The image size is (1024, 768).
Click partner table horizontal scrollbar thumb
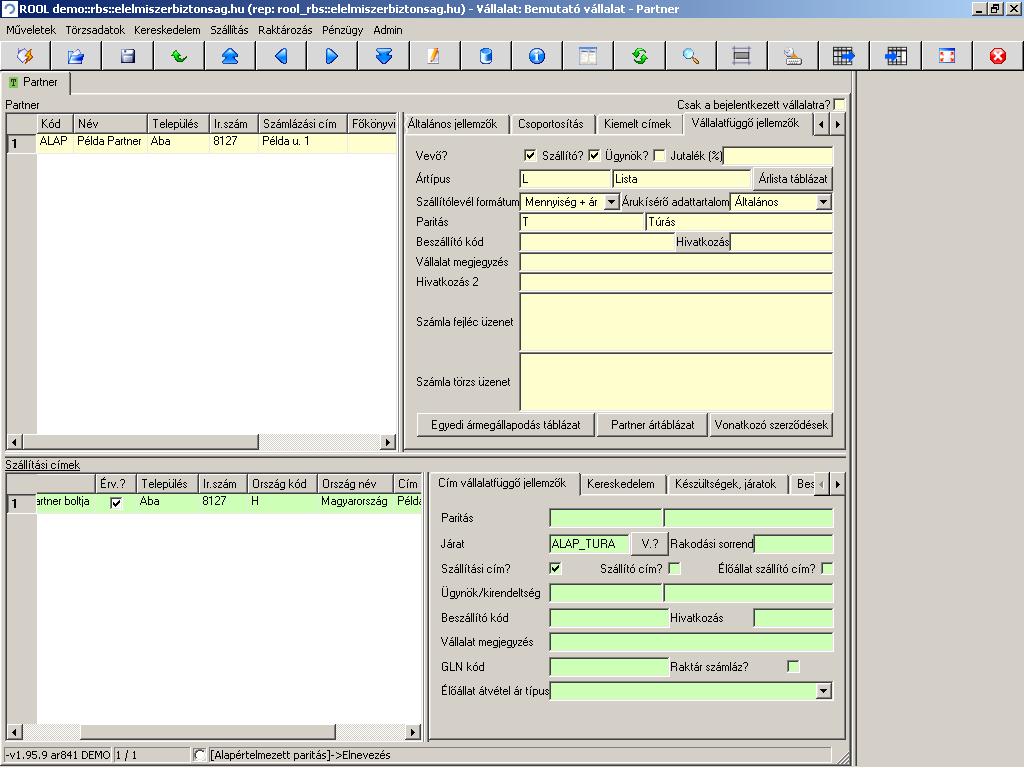[x=140, y=442]
